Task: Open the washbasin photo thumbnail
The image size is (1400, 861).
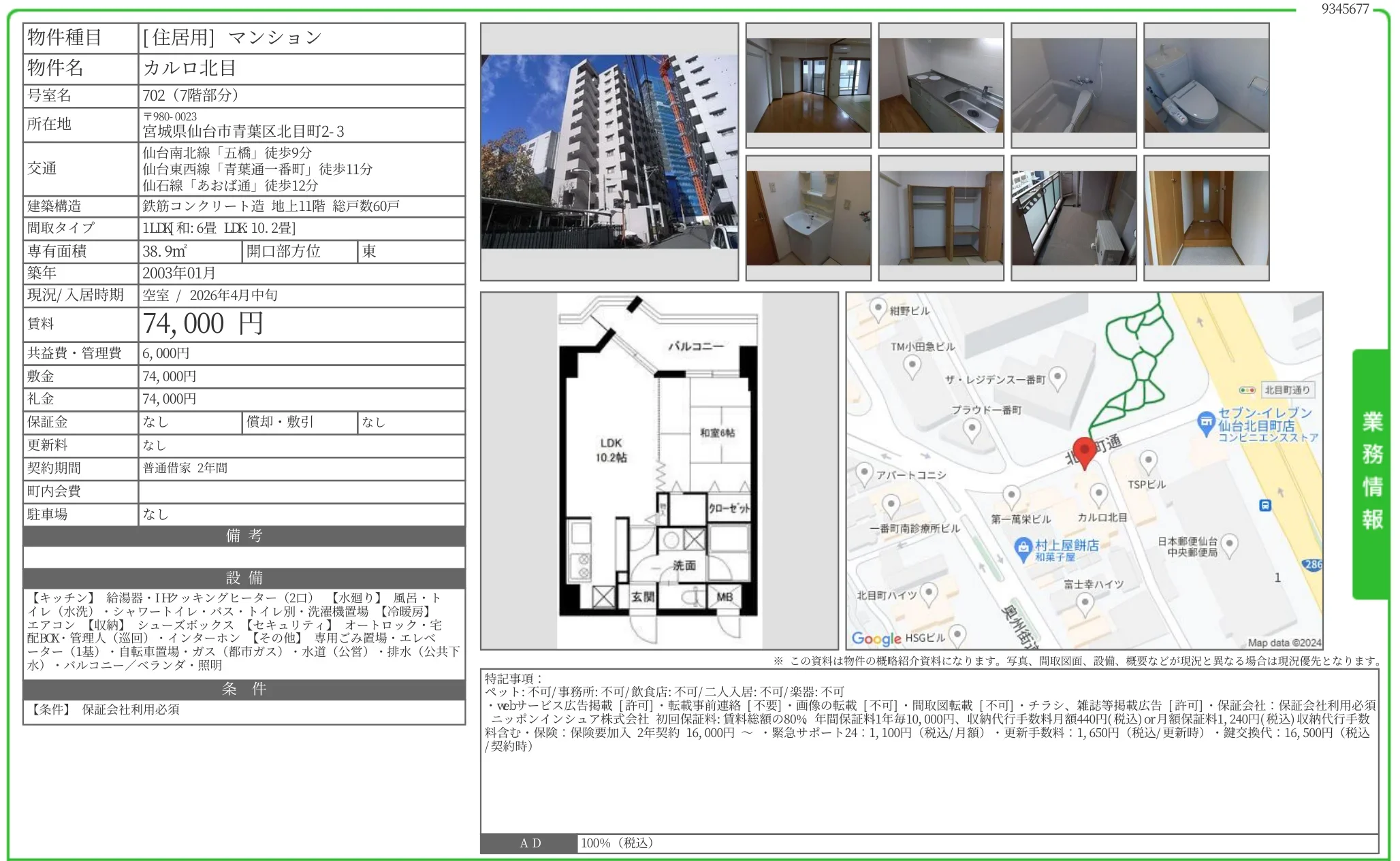Action: (x=808, y=218)
